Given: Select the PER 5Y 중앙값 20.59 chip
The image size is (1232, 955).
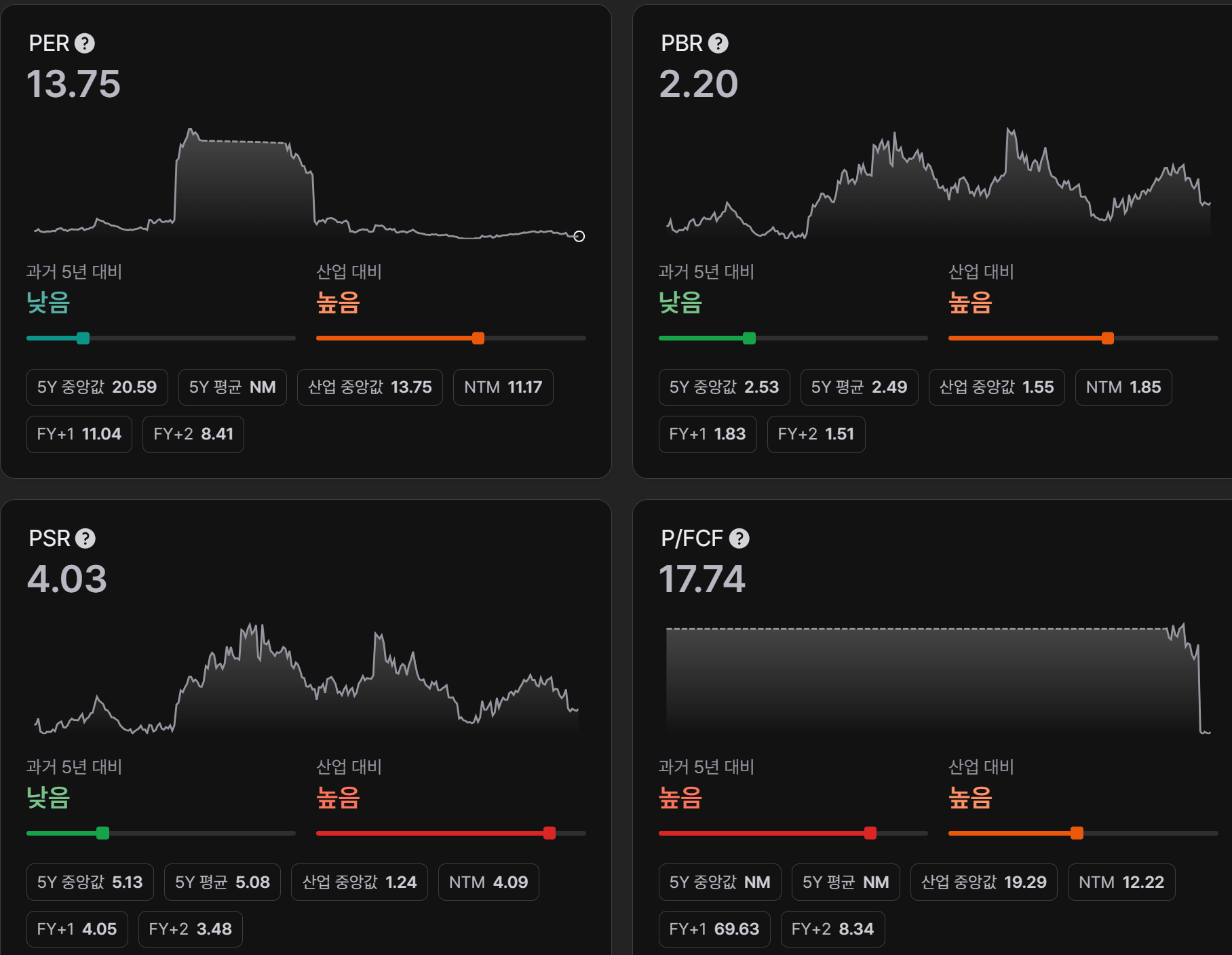Looking at the screenshot, I should (96, 387).
